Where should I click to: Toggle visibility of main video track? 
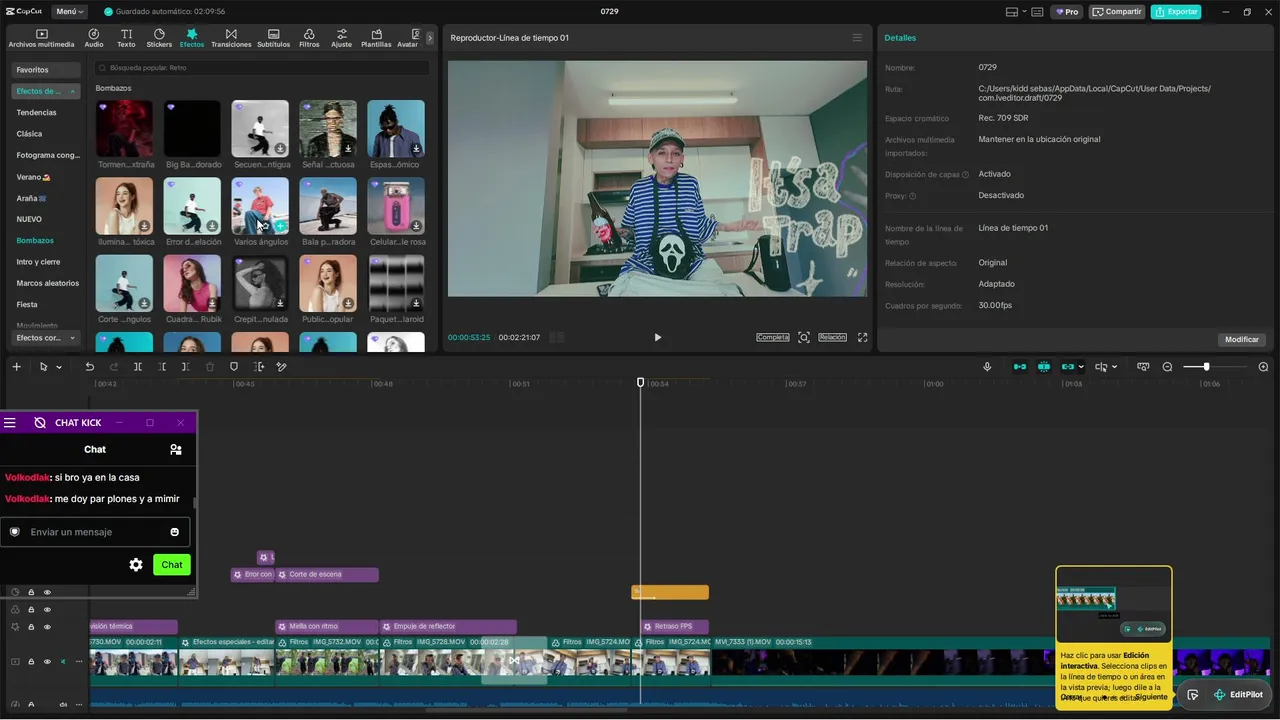pyautogui.click(x=47, y=662)
